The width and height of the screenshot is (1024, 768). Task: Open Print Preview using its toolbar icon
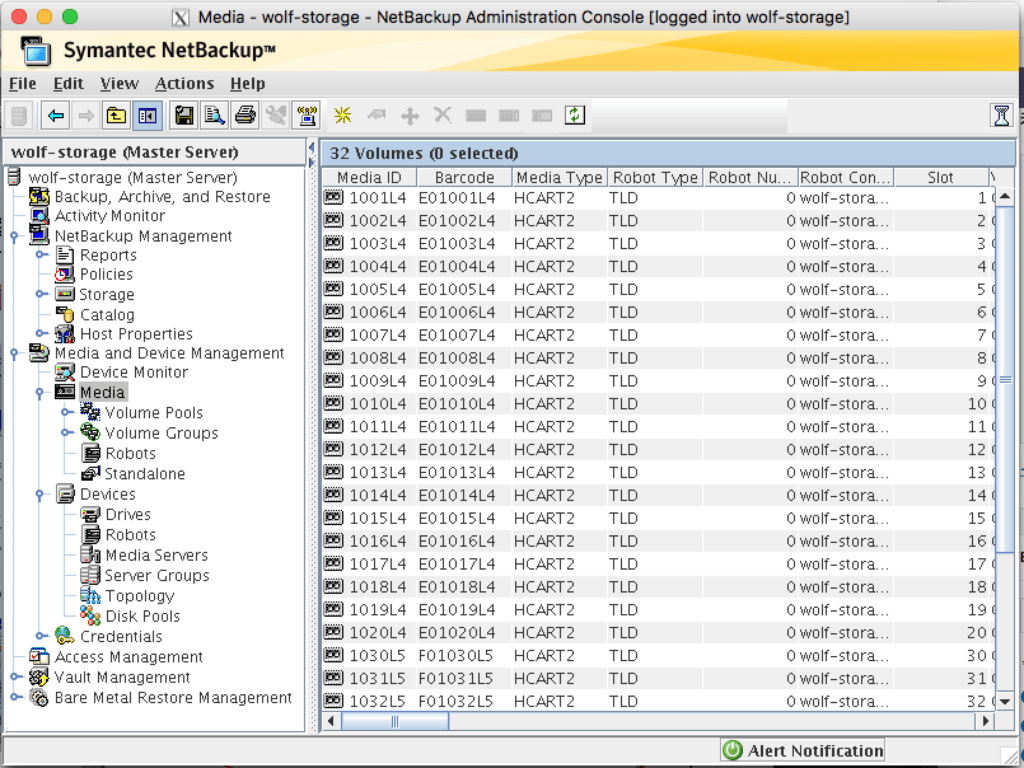point(213,115)
